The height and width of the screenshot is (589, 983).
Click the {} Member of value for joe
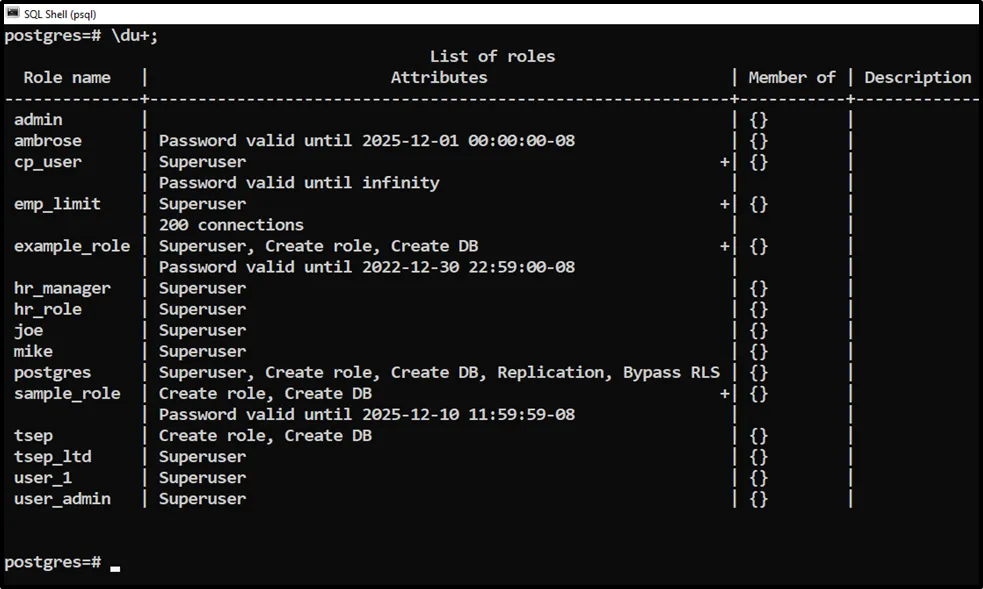[758, 330]
